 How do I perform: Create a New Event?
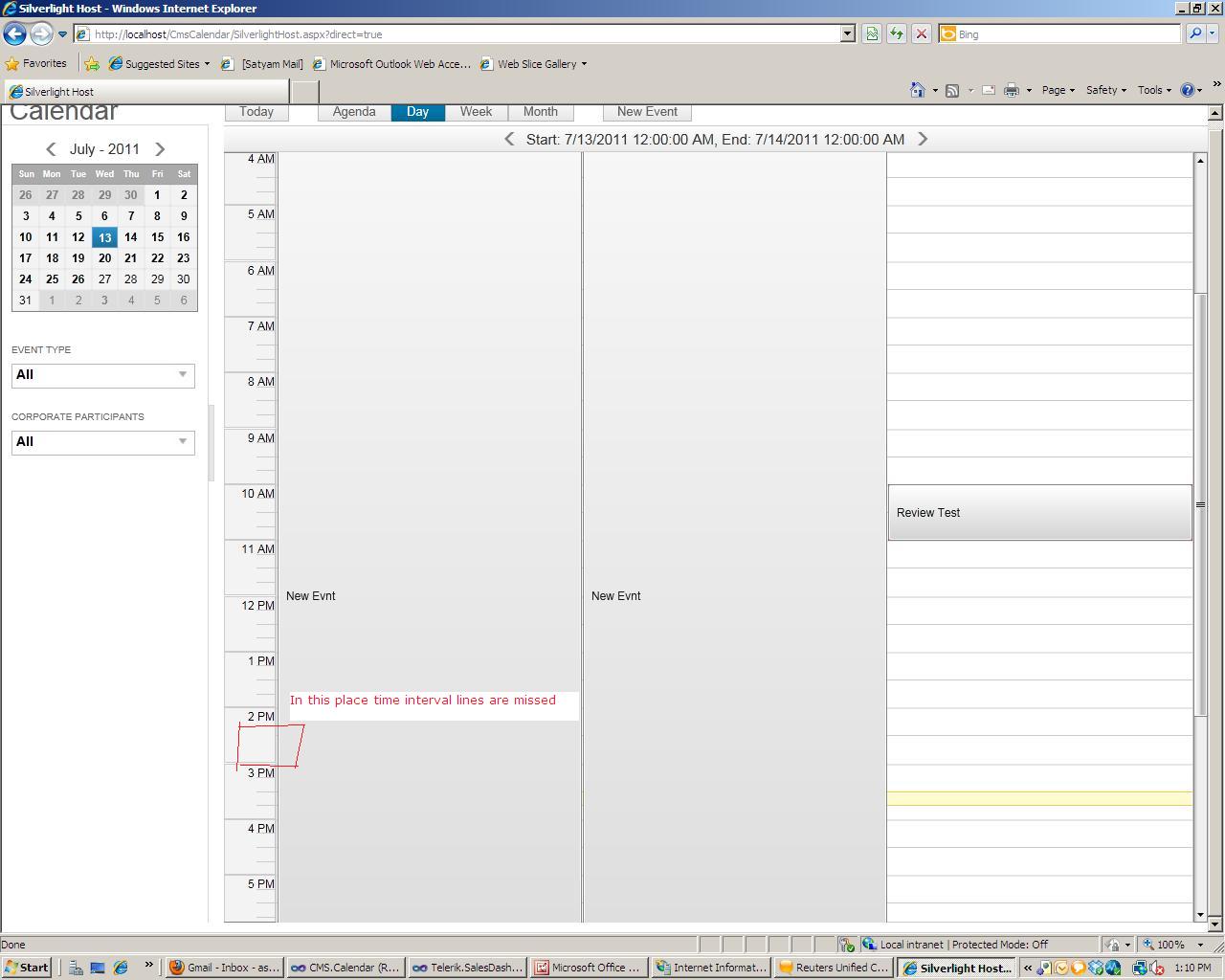coord(647,112)
